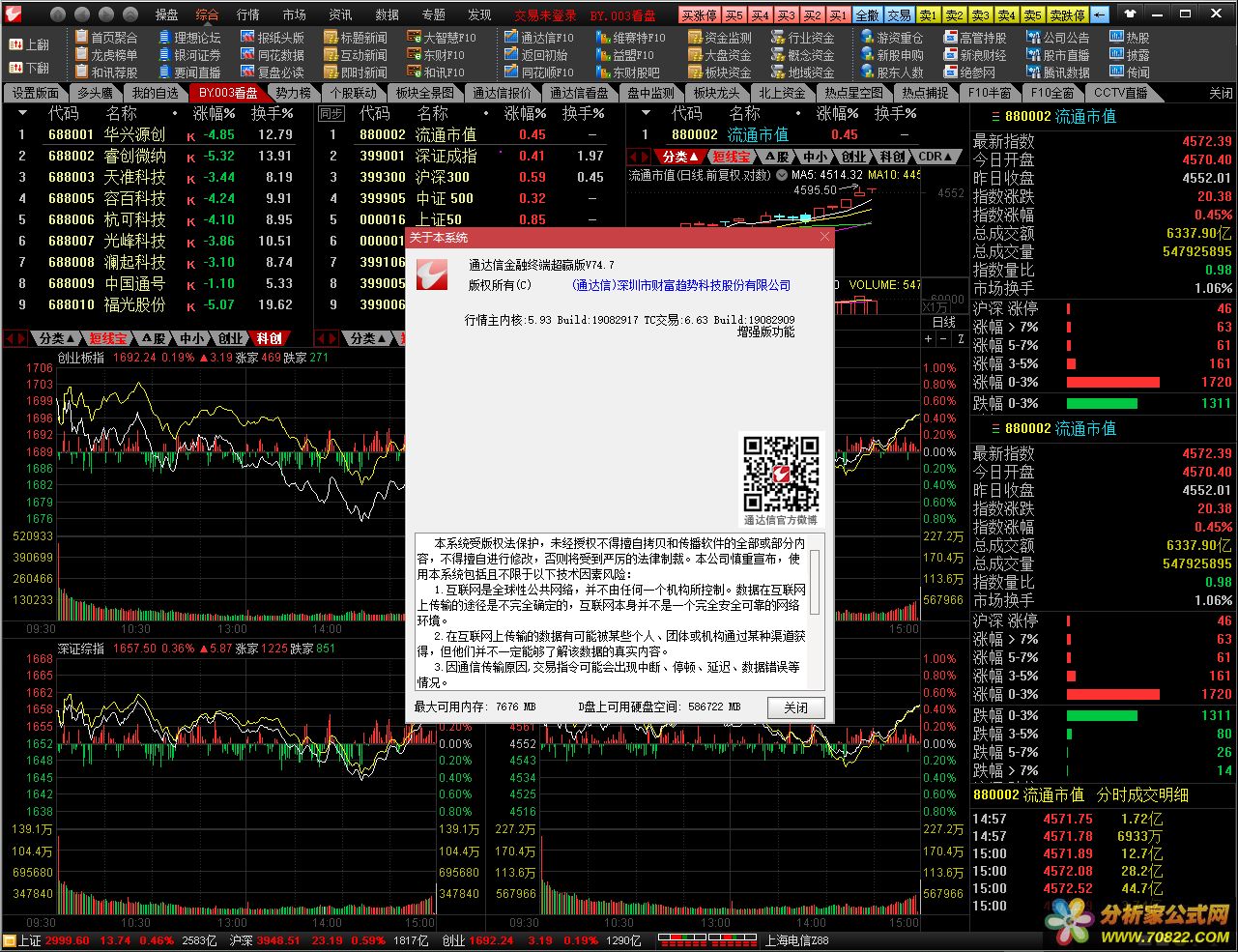Open 即时新闻 shortcut
The height and width of the screenshot is (952, 1238).
click(355, 72)
